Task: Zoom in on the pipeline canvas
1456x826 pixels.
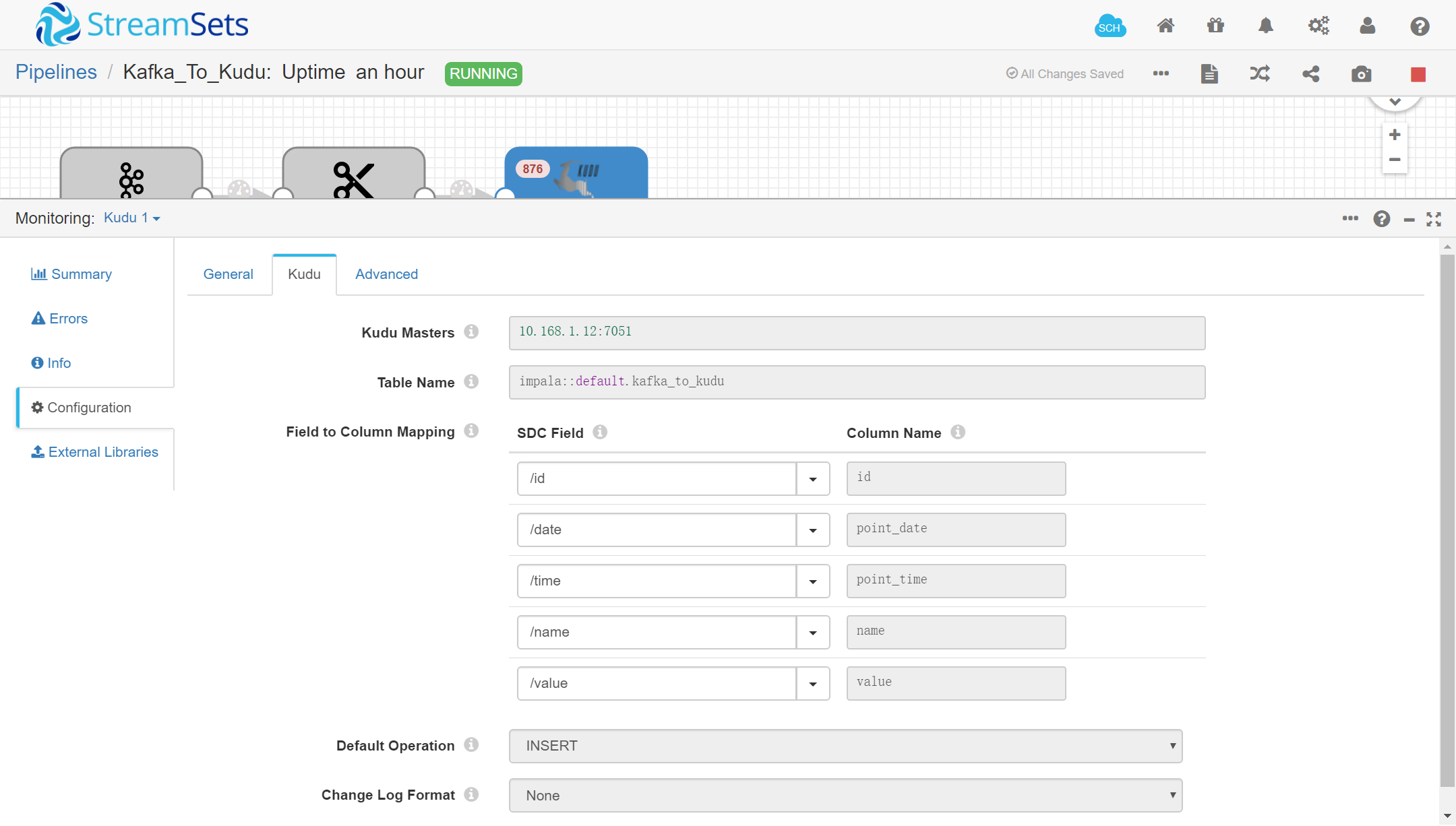Action: click(1395, 135)
